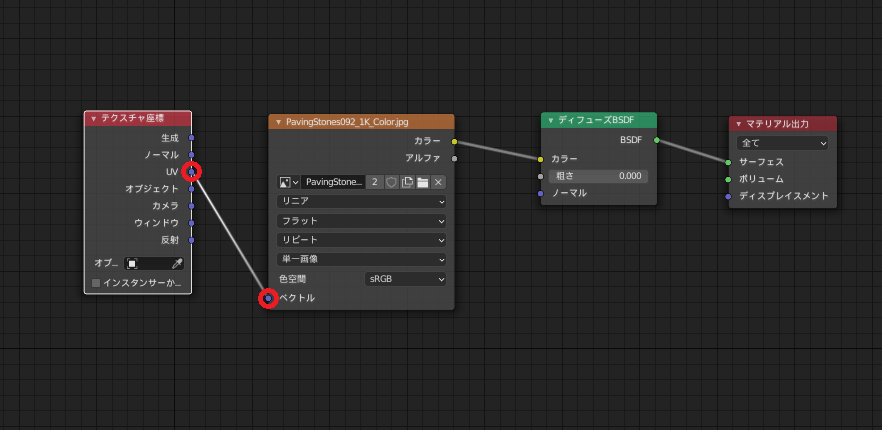Click the 粗さ 0.000 slider

(x=598, y=176)
